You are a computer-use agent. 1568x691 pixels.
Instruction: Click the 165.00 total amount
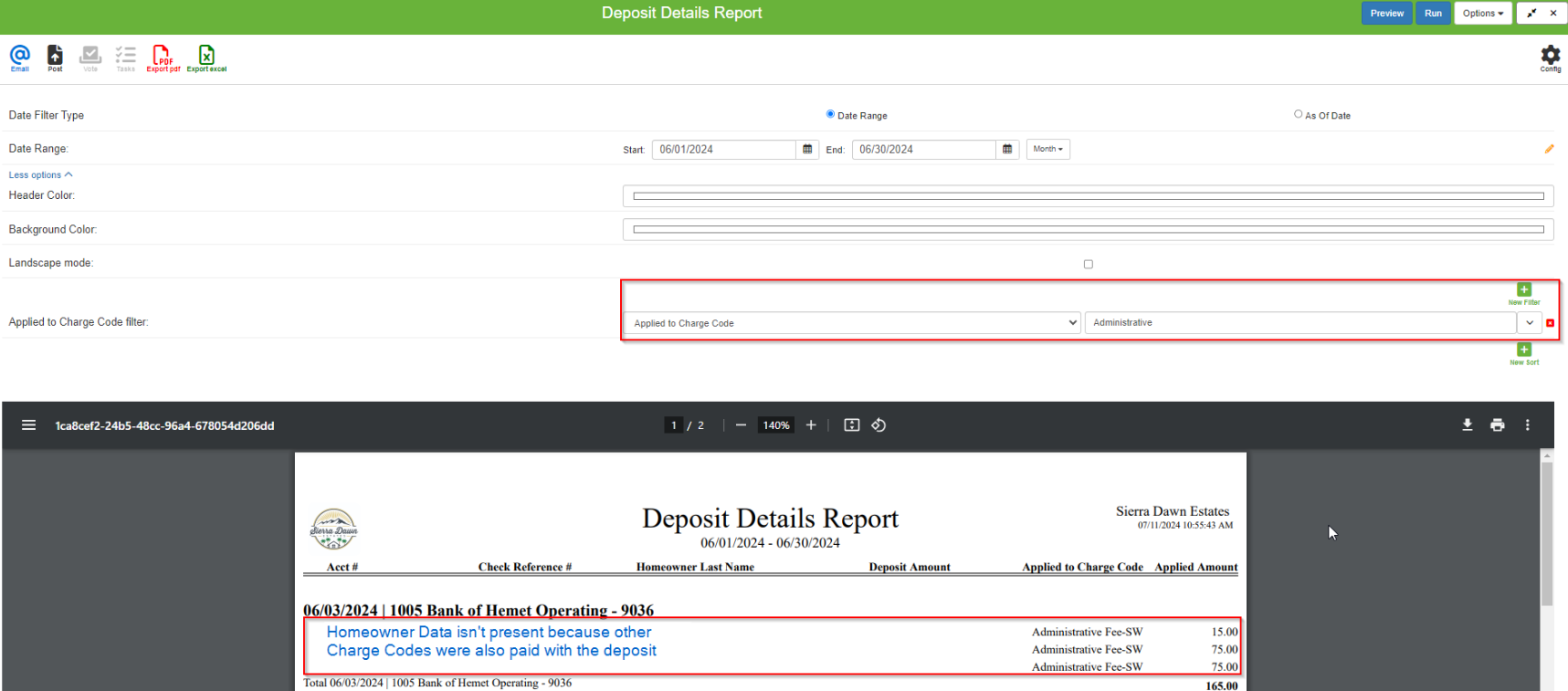pyautogui.click(x=1221, y=686)
